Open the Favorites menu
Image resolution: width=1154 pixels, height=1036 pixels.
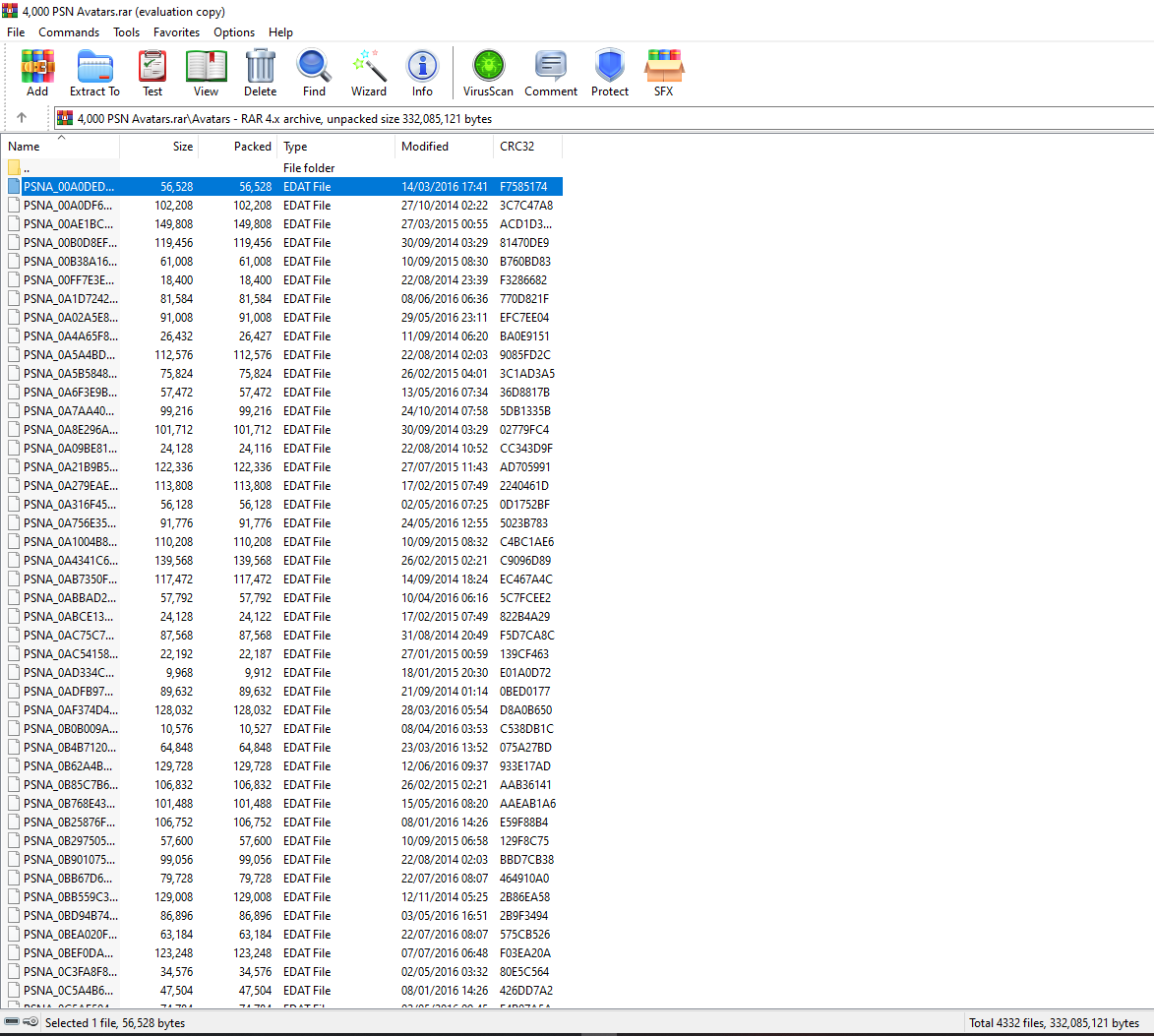pyautogui.click(x=176, y=32)
